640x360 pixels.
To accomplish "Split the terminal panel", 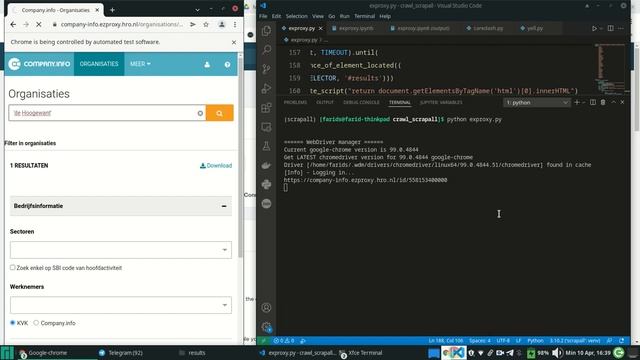I will pos(593,102).
